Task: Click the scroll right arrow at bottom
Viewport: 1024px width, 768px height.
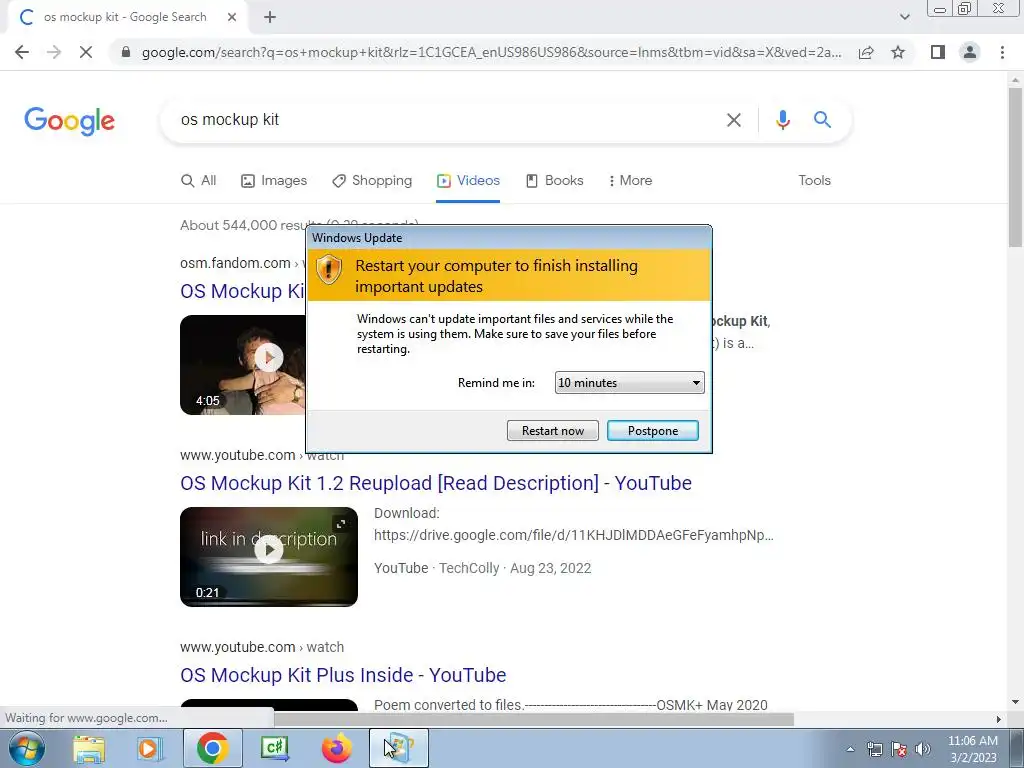Action: coord(999,719)
